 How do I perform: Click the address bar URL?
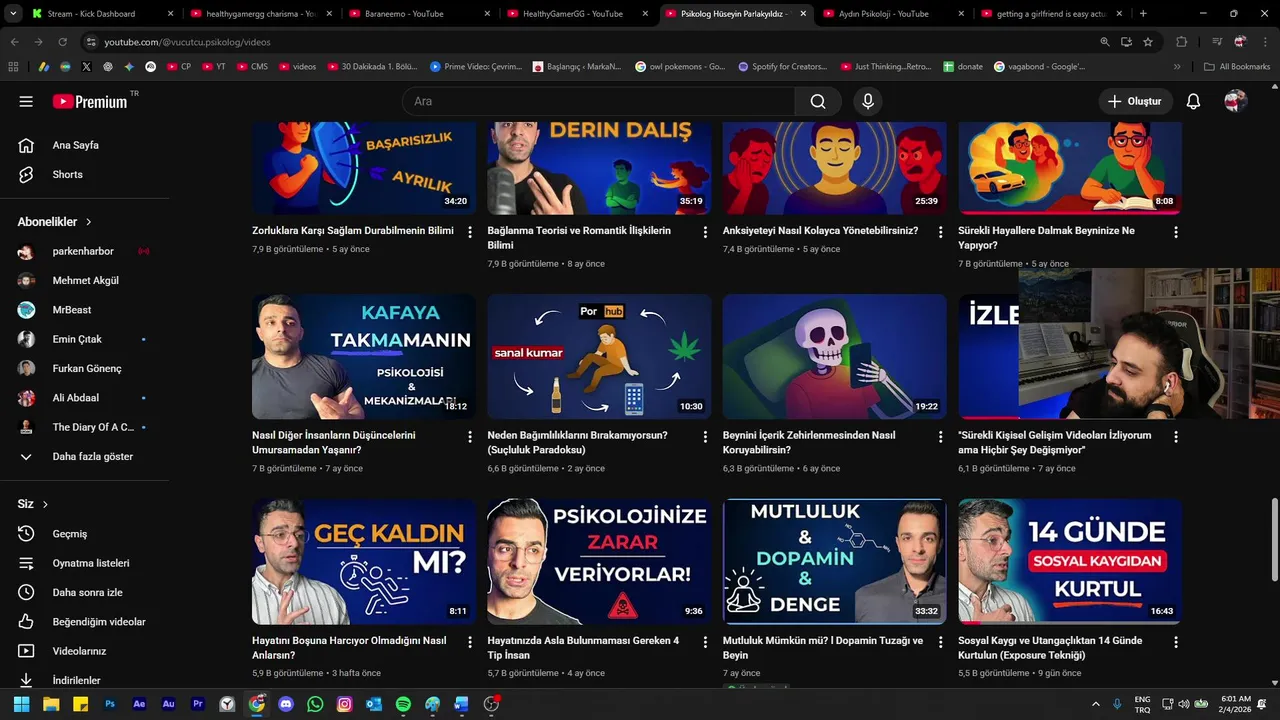click(x=187, y=42)
